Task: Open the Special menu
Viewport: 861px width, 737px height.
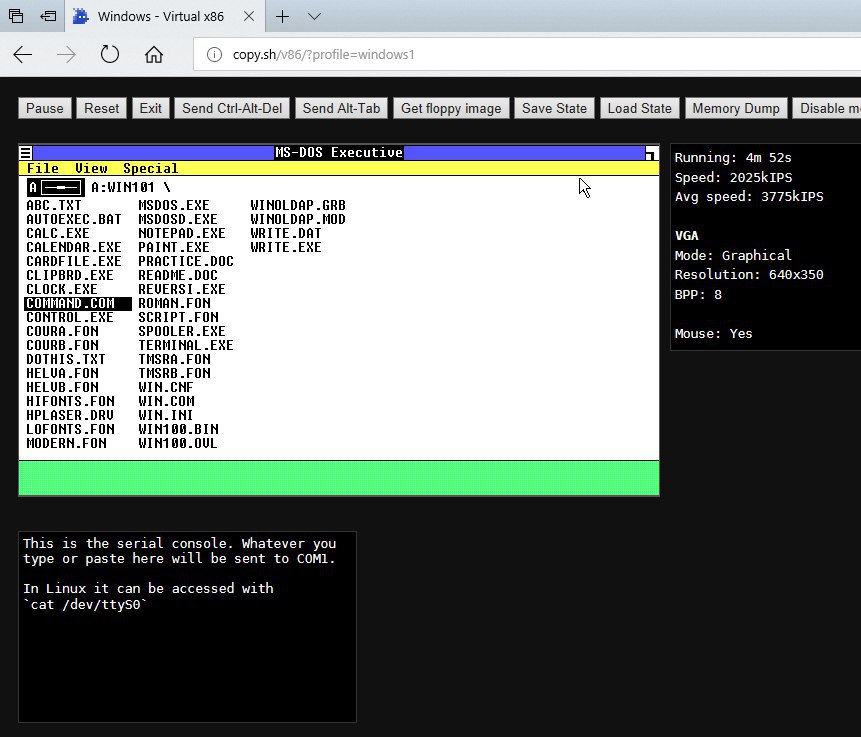Action: (x=150, y=169)
